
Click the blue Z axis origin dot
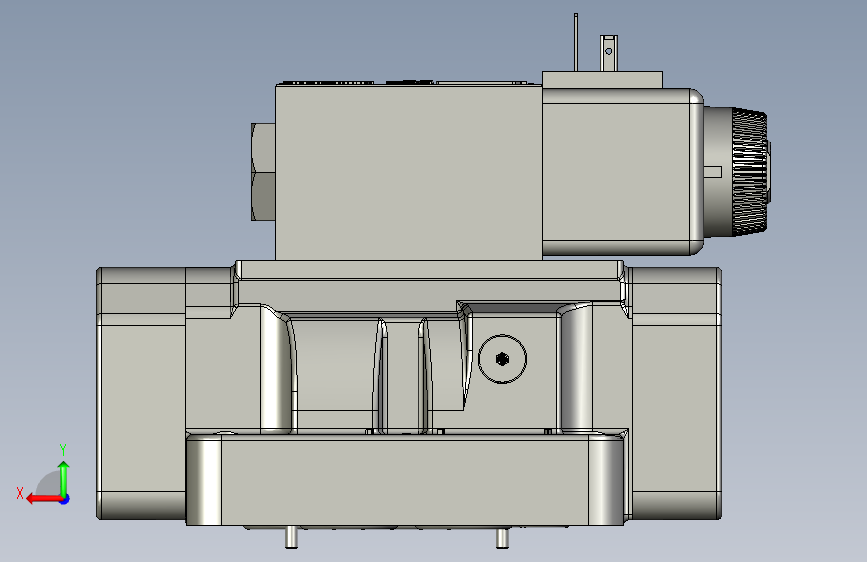pyautogui.click(x=65, y=500)
